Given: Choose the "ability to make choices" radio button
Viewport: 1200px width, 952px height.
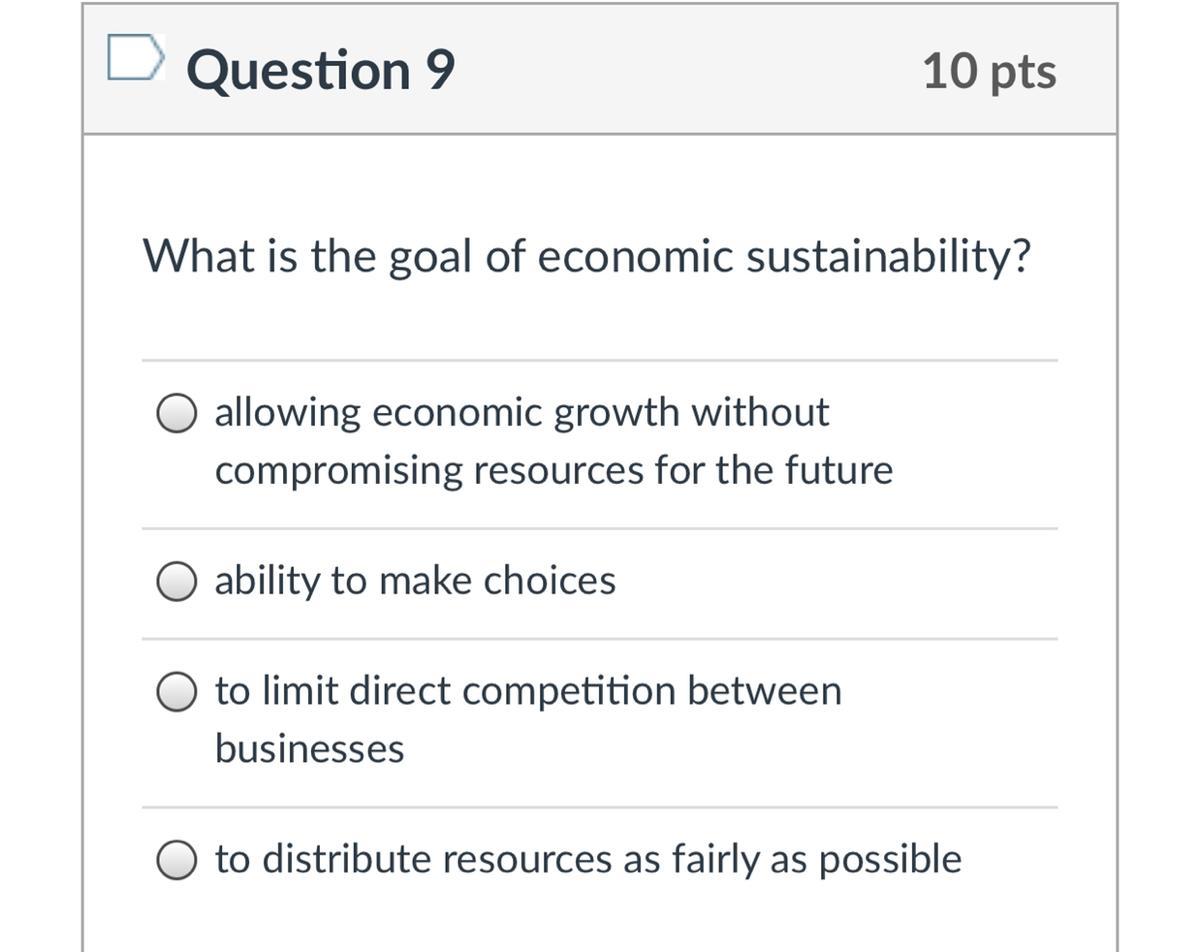Looking at the screenshot, I should point(176,582).
